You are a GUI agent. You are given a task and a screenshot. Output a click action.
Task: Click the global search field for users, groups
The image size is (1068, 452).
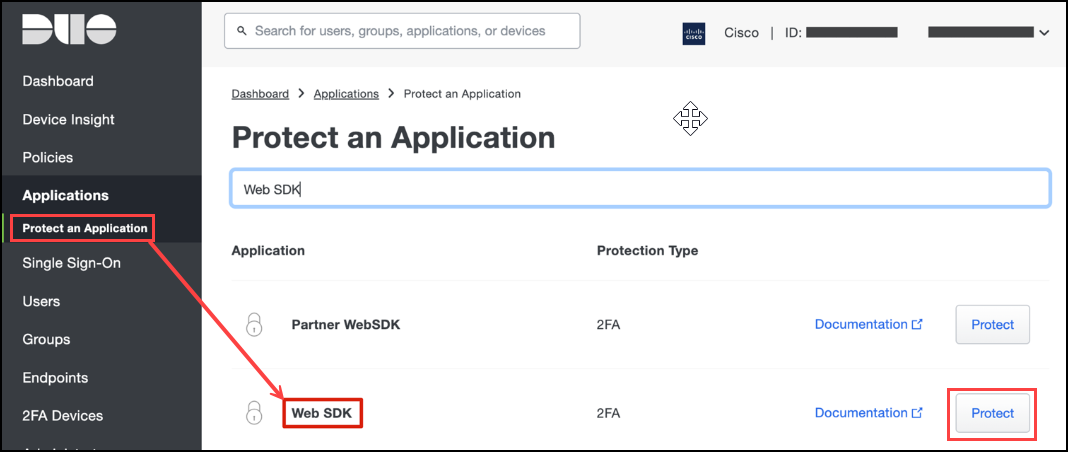(402, 31)
